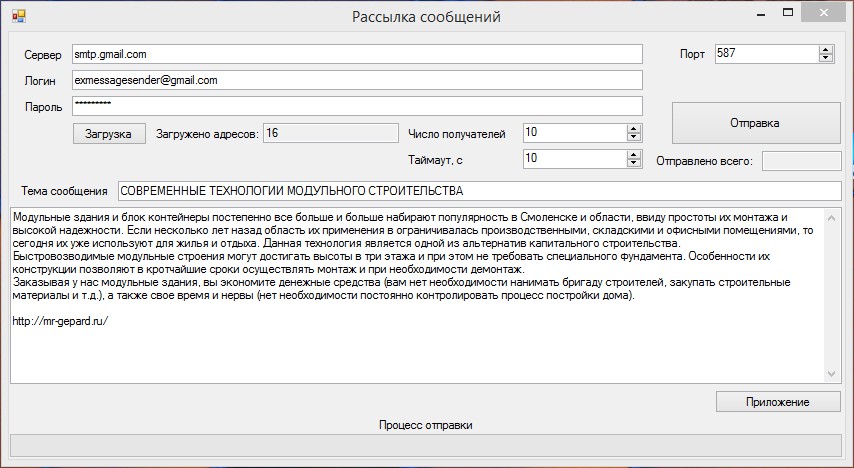Click the Загружено адресов field
854x468 pixels.
[x=331, y=133]
